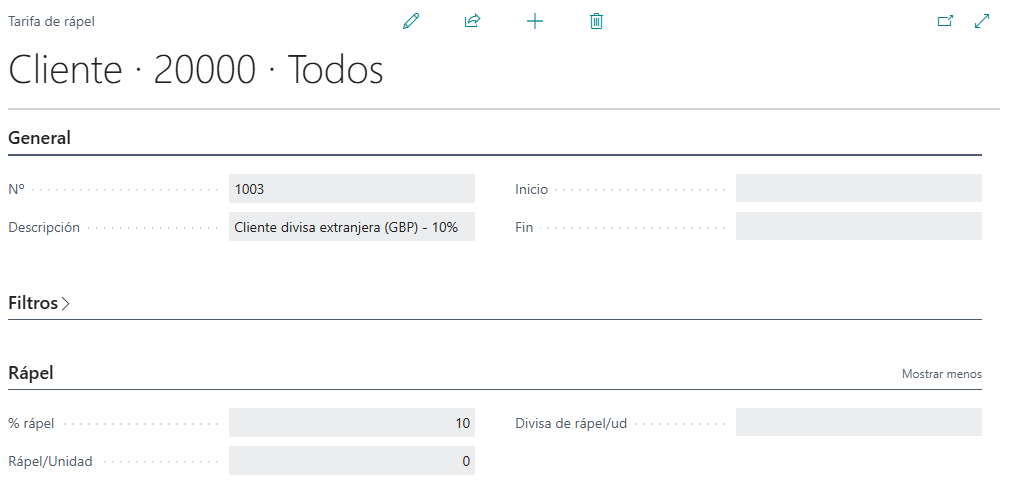Expand the Filtros section
This screenshot has height=489, width=1009.
pyautogui.click(x=34, y=303)
